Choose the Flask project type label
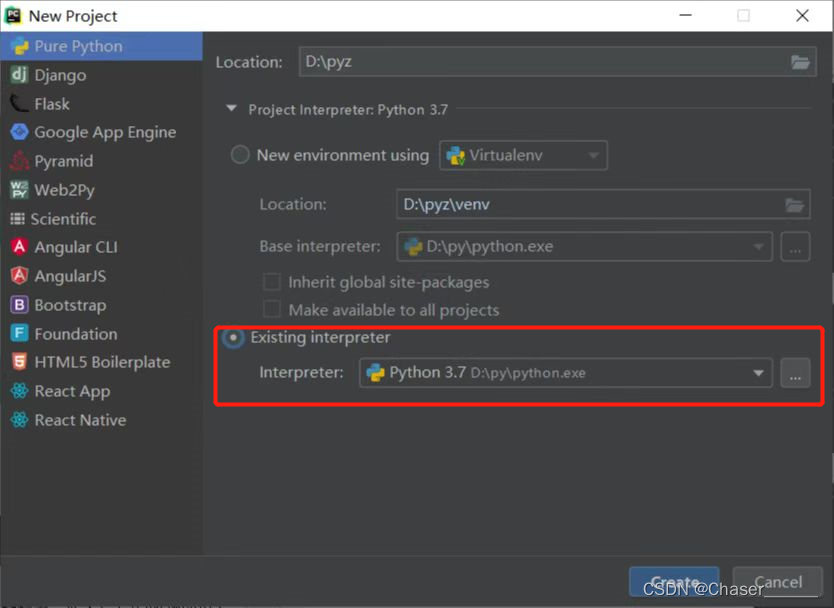 (52, 104)
